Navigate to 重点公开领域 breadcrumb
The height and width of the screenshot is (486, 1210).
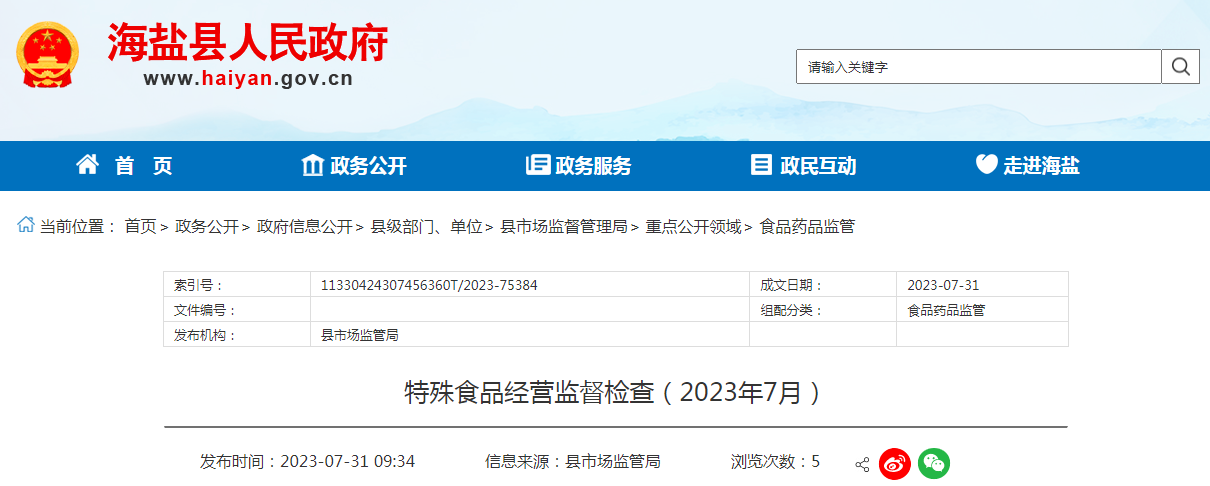[x=693, y=227]
